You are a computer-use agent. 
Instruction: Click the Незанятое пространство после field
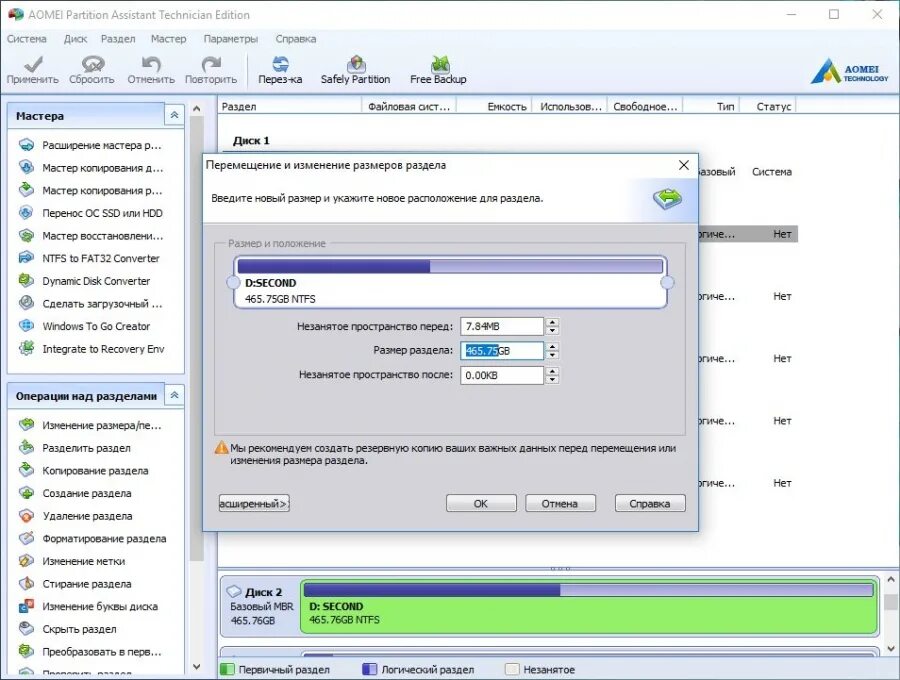coord(502,375)
